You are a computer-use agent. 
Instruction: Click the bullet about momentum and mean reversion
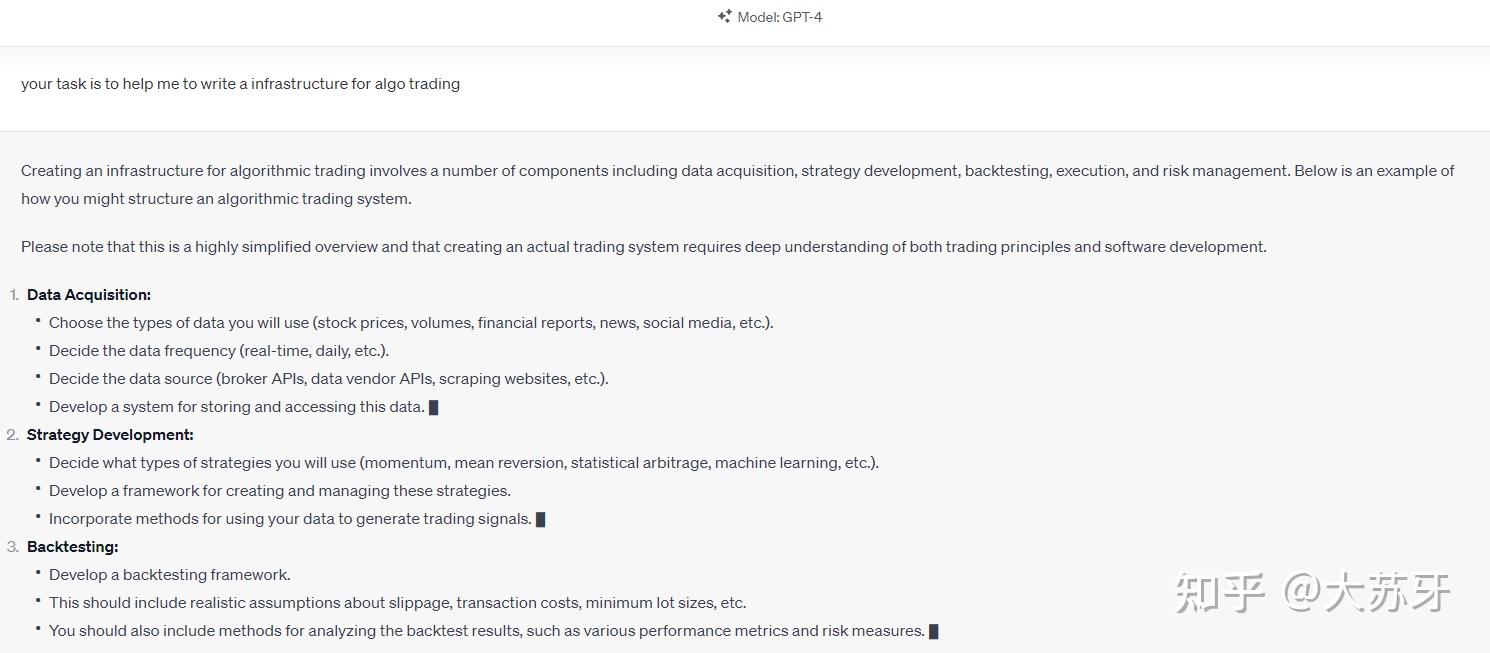pos(464,463)
